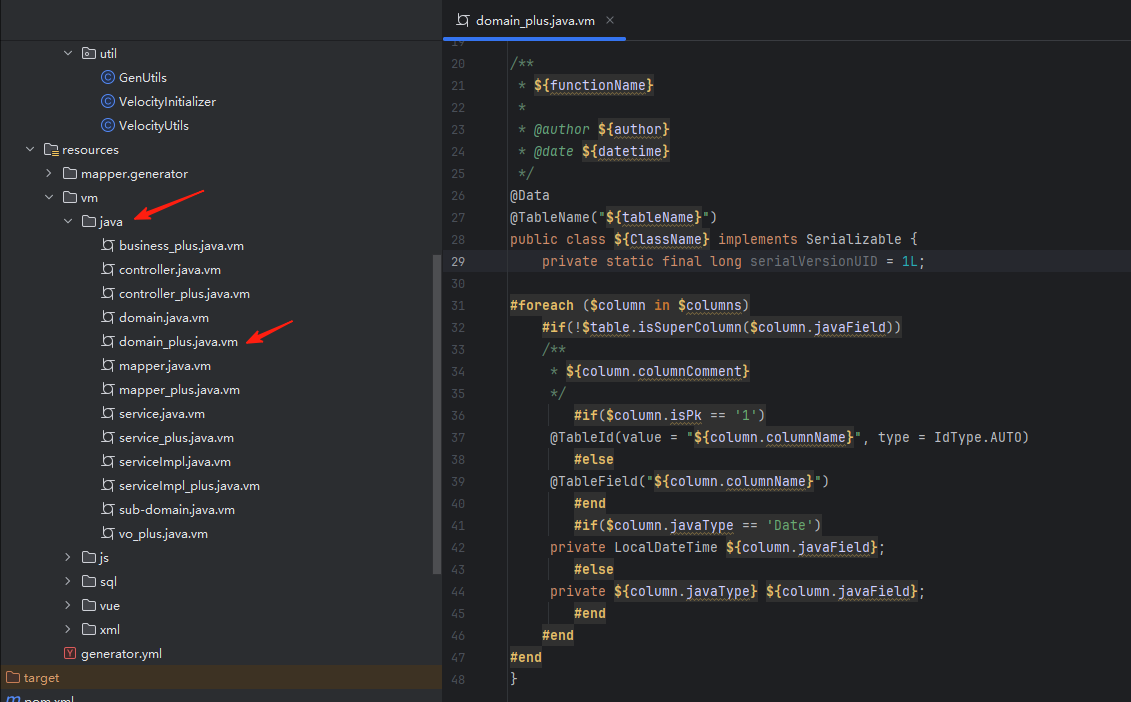The width and height of the screenshot is (1131, 702).
Task: Expand the vue folder
Action: pos(68,605)
